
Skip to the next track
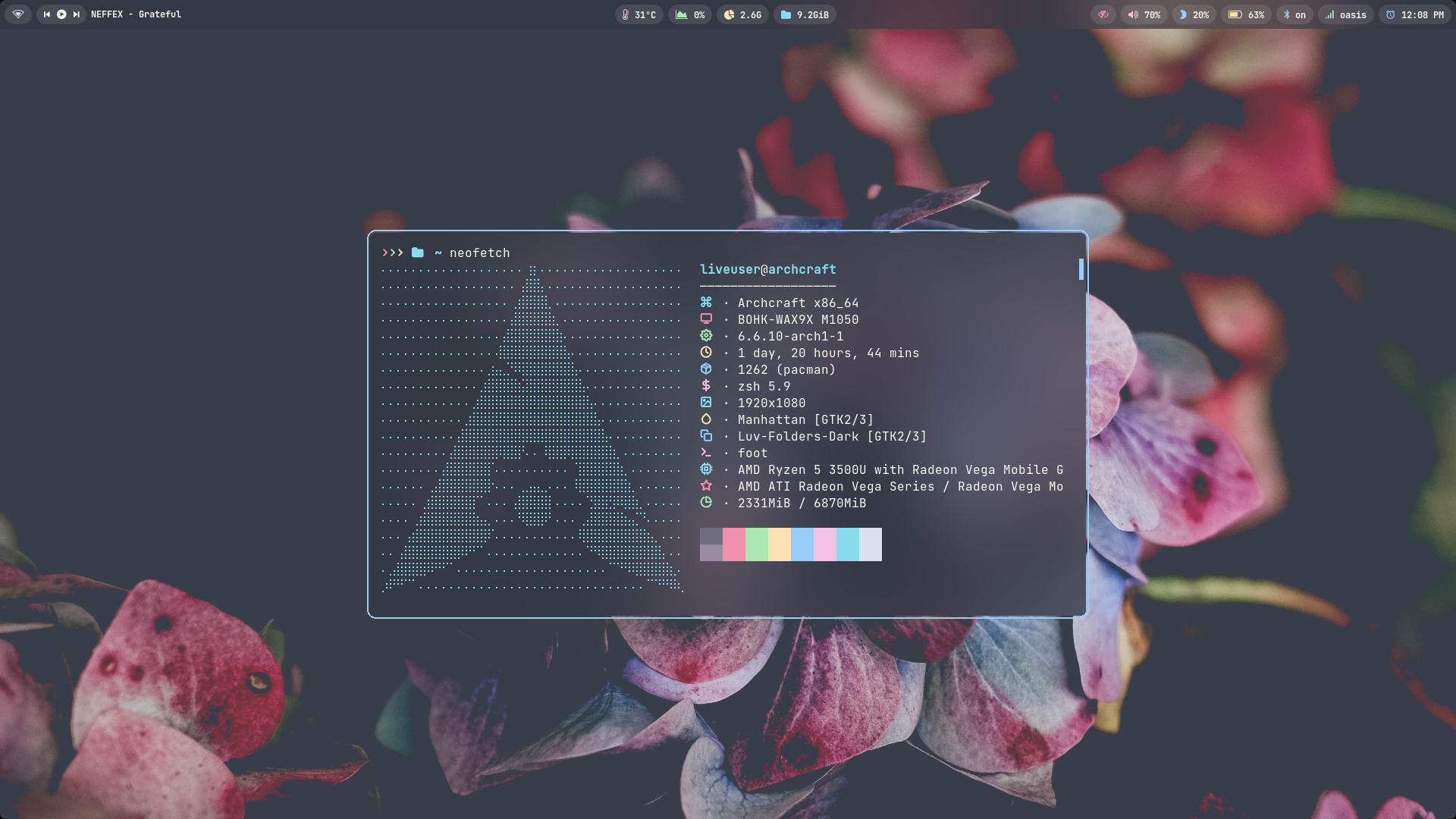[x=76, y=14]
